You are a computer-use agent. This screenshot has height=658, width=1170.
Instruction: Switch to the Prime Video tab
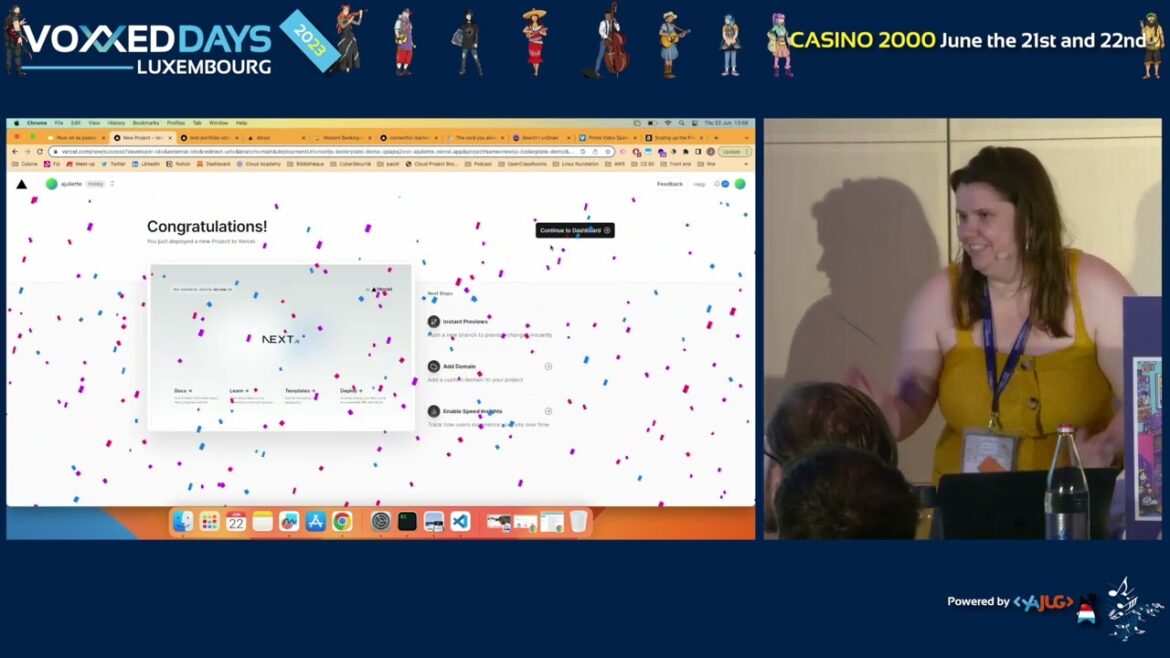(607, 138)
